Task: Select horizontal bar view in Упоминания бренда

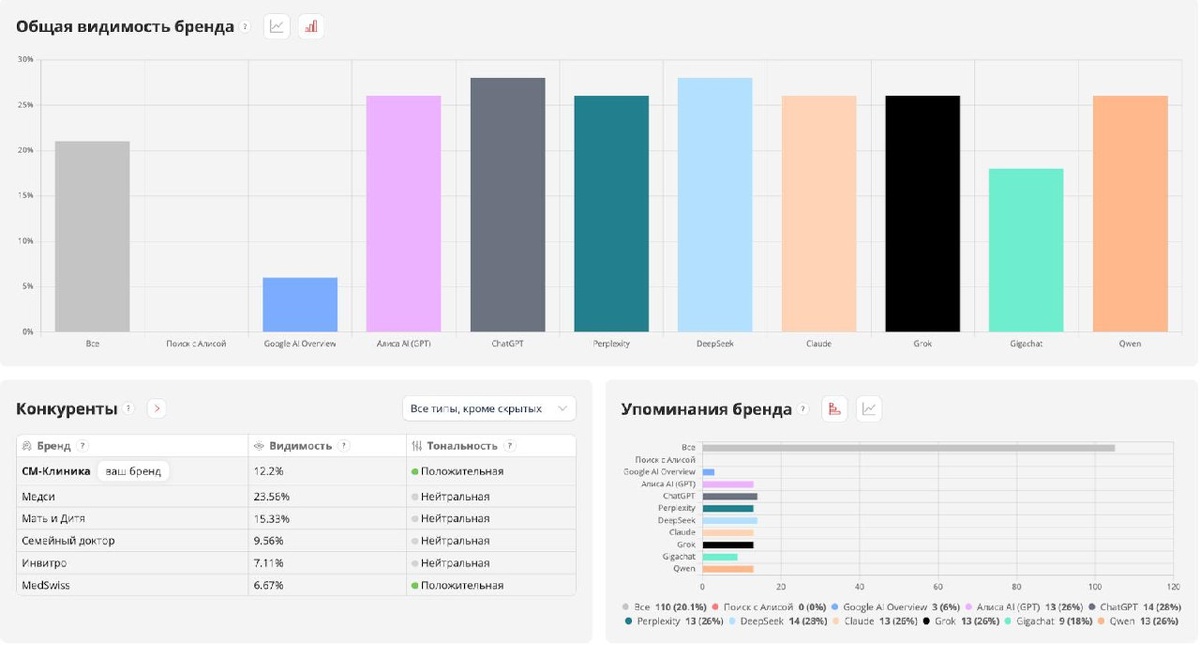Action: 835,408
